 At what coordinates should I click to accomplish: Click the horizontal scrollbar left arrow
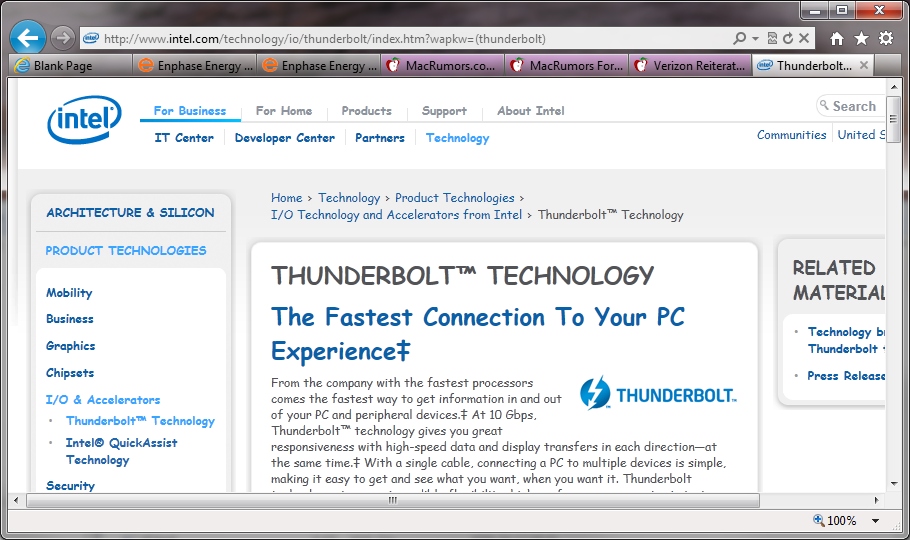pos(16,500)
